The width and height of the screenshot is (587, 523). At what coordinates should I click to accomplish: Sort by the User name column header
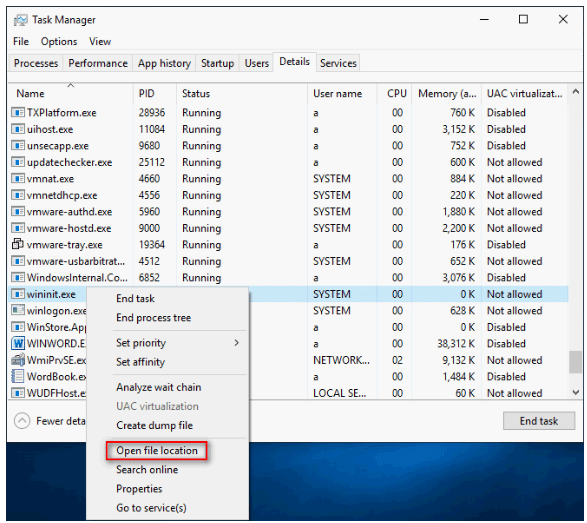coord(342,93)
